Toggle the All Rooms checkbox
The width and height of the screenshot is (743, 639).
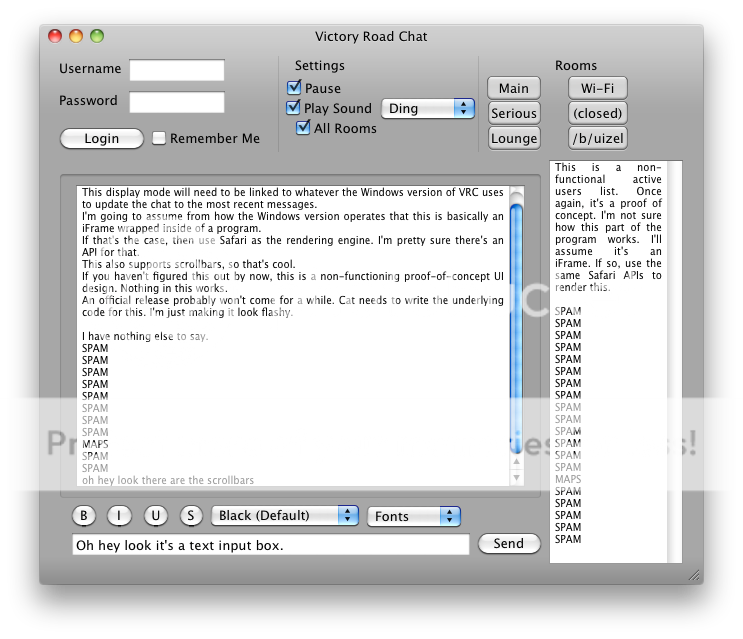304,128
